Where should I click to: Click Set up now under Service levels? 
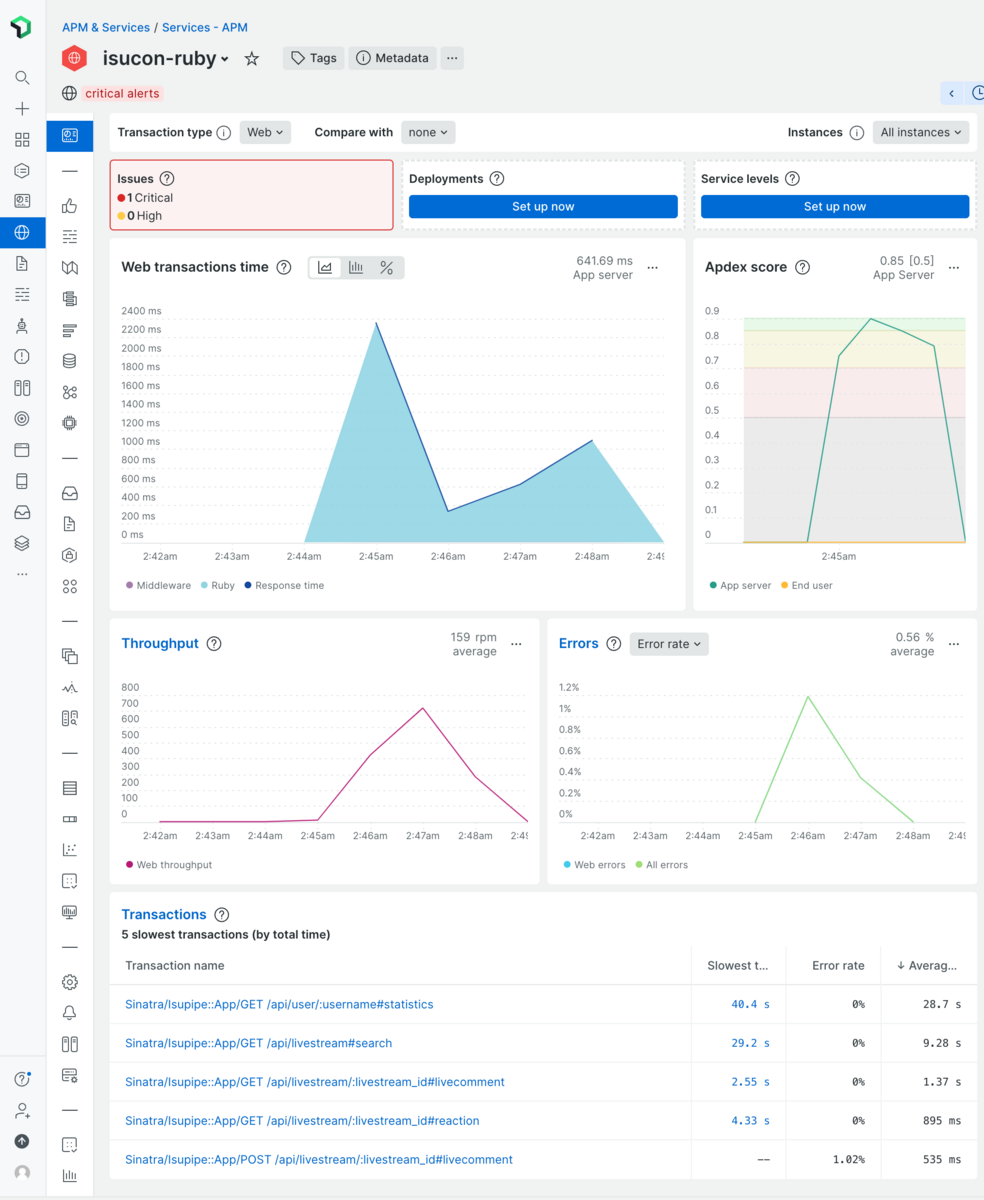click(835, 206)
